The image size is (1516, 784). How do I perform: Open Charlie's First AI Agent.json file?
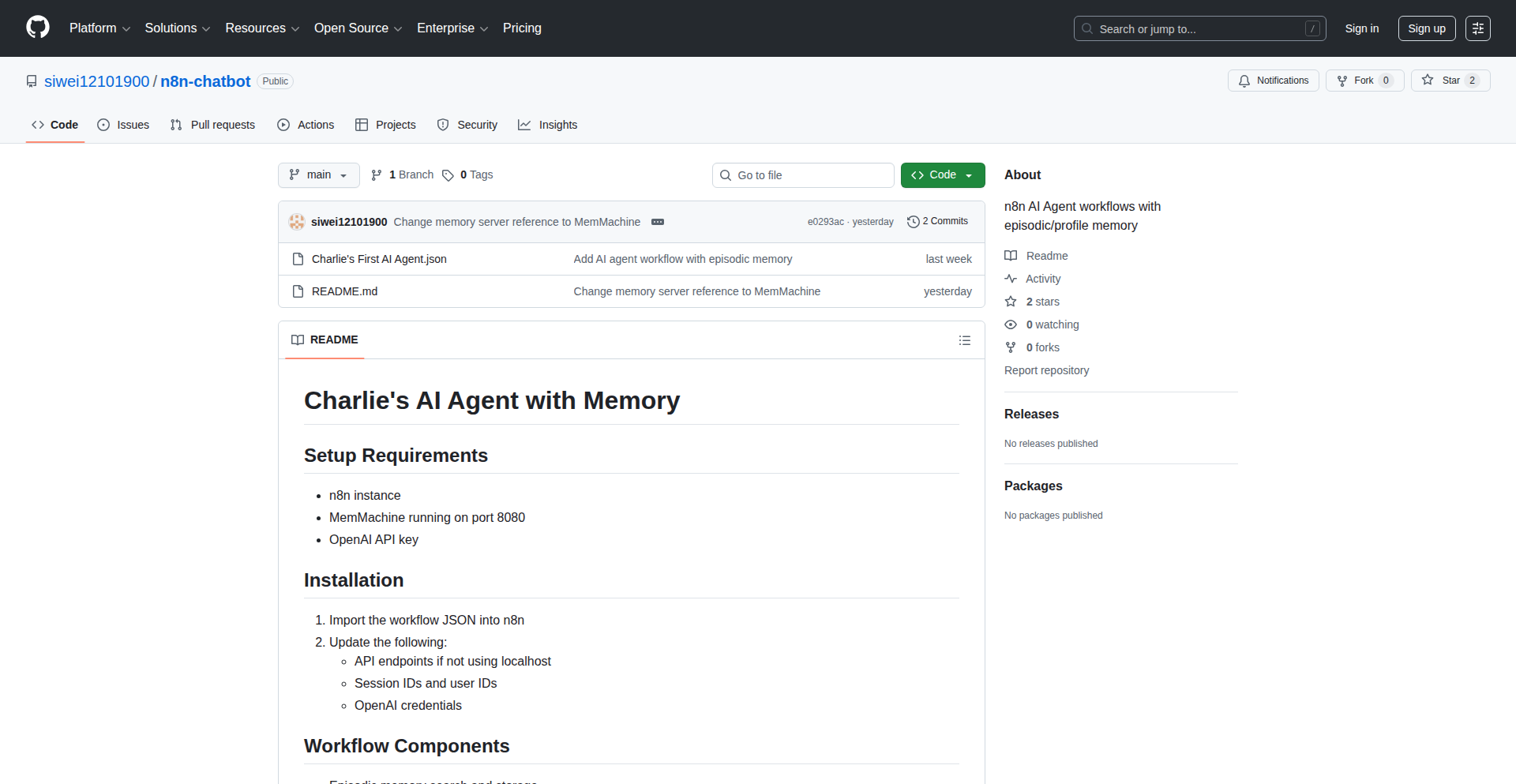pos(379,259)
